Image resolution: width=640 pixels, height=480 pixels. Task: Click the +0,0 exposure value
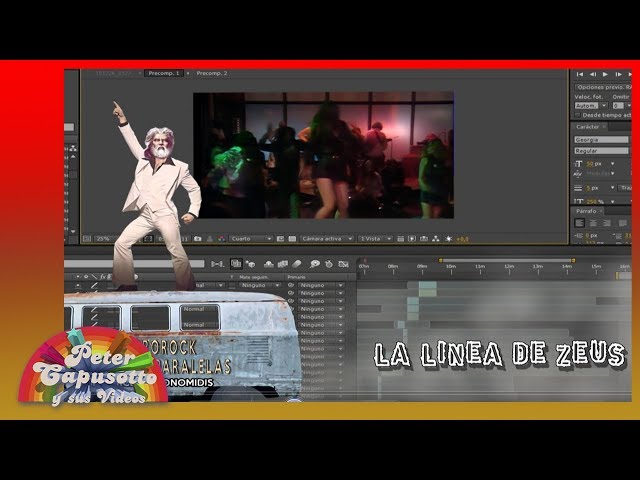462,239
